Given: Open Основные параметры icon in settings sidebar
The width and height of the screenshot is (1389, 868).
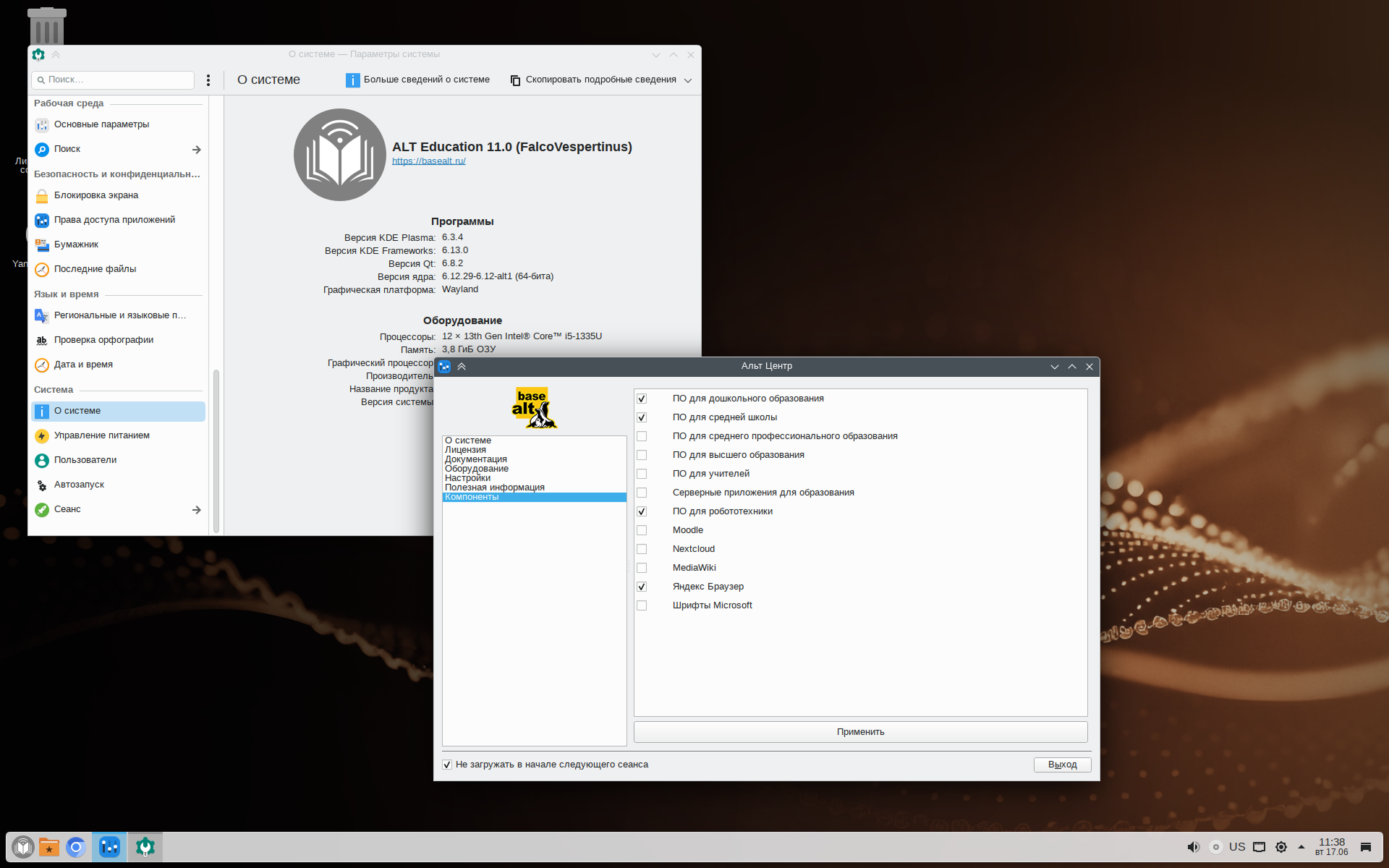Looking at the screenshot, I should [42, 125].
